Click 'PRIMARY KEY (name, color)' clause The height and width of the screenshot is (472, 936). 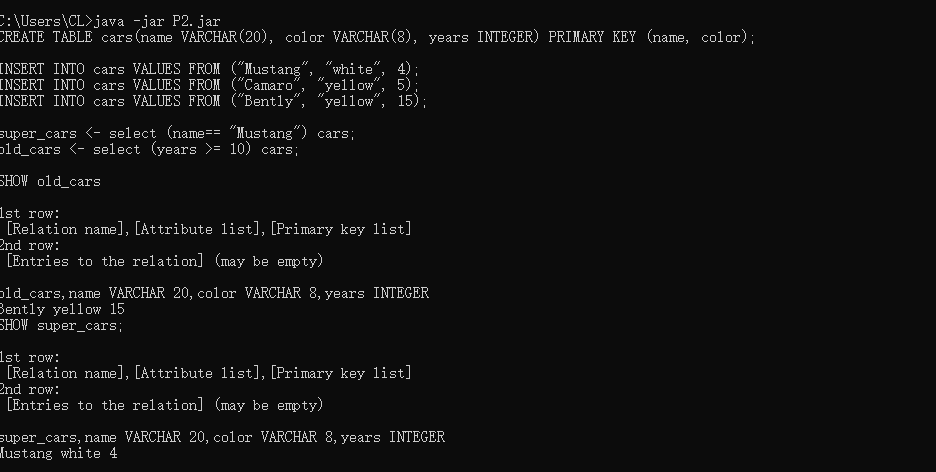click(x=651, y=38)
